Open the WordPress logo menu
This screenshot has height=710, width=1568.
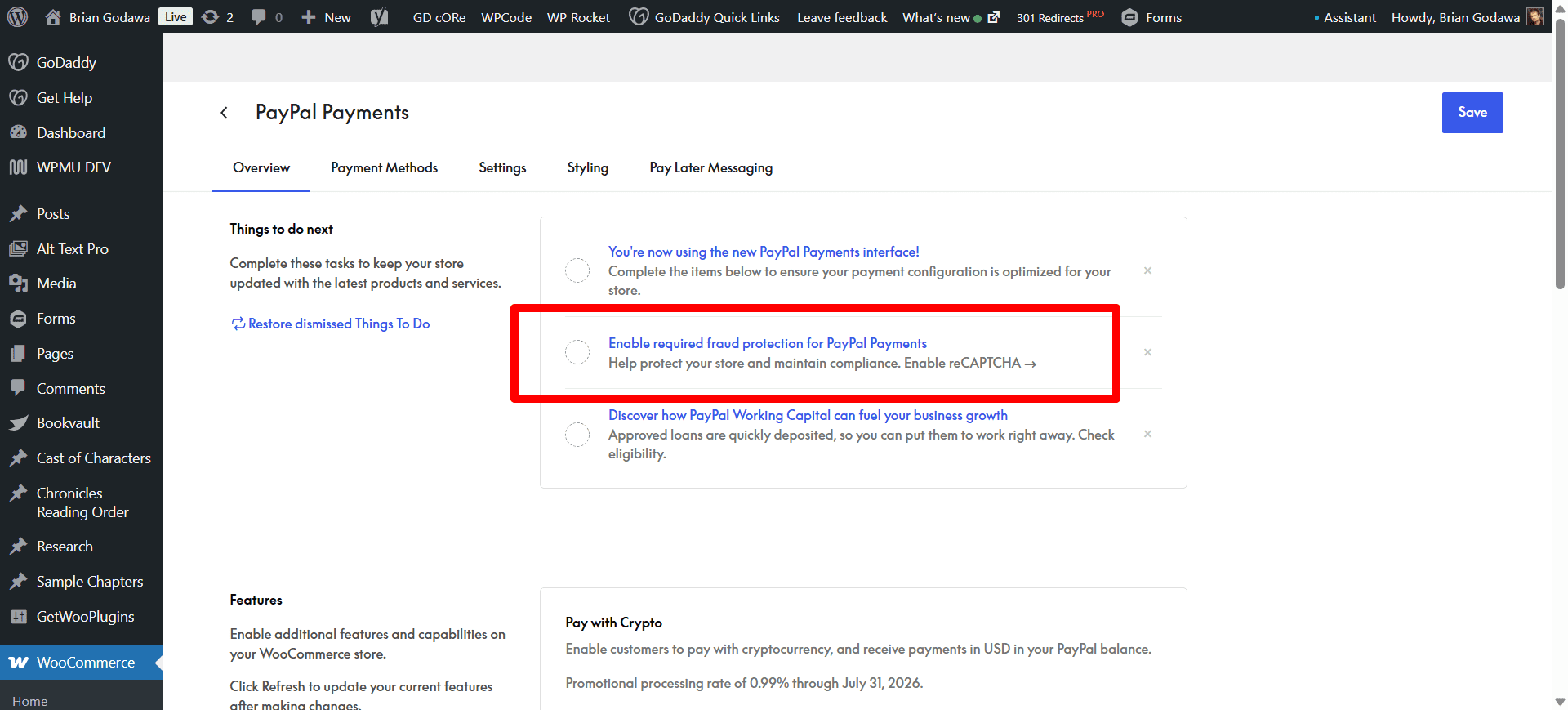coord(18,17)
